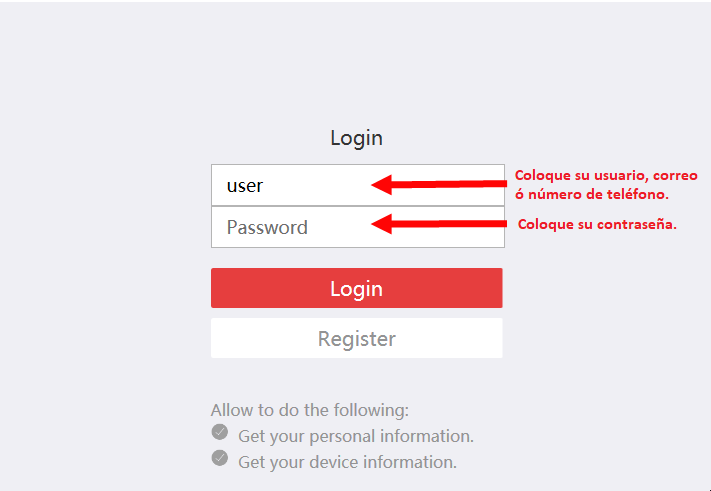Click the checkmark icon beside device information

click(x=219, y=458)
